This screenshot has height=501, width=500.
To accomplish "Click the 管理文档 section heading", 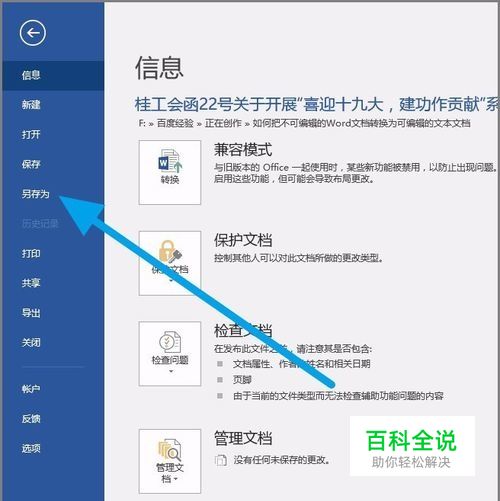I will [x=243, y=438].
